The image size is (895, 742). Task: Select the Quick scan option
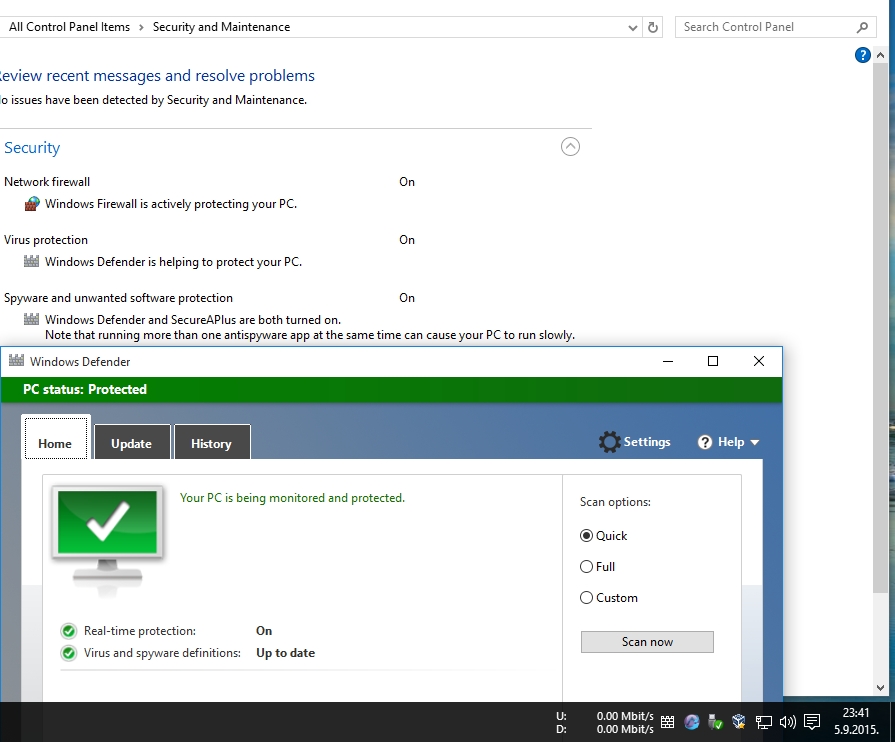click(603, 535)
